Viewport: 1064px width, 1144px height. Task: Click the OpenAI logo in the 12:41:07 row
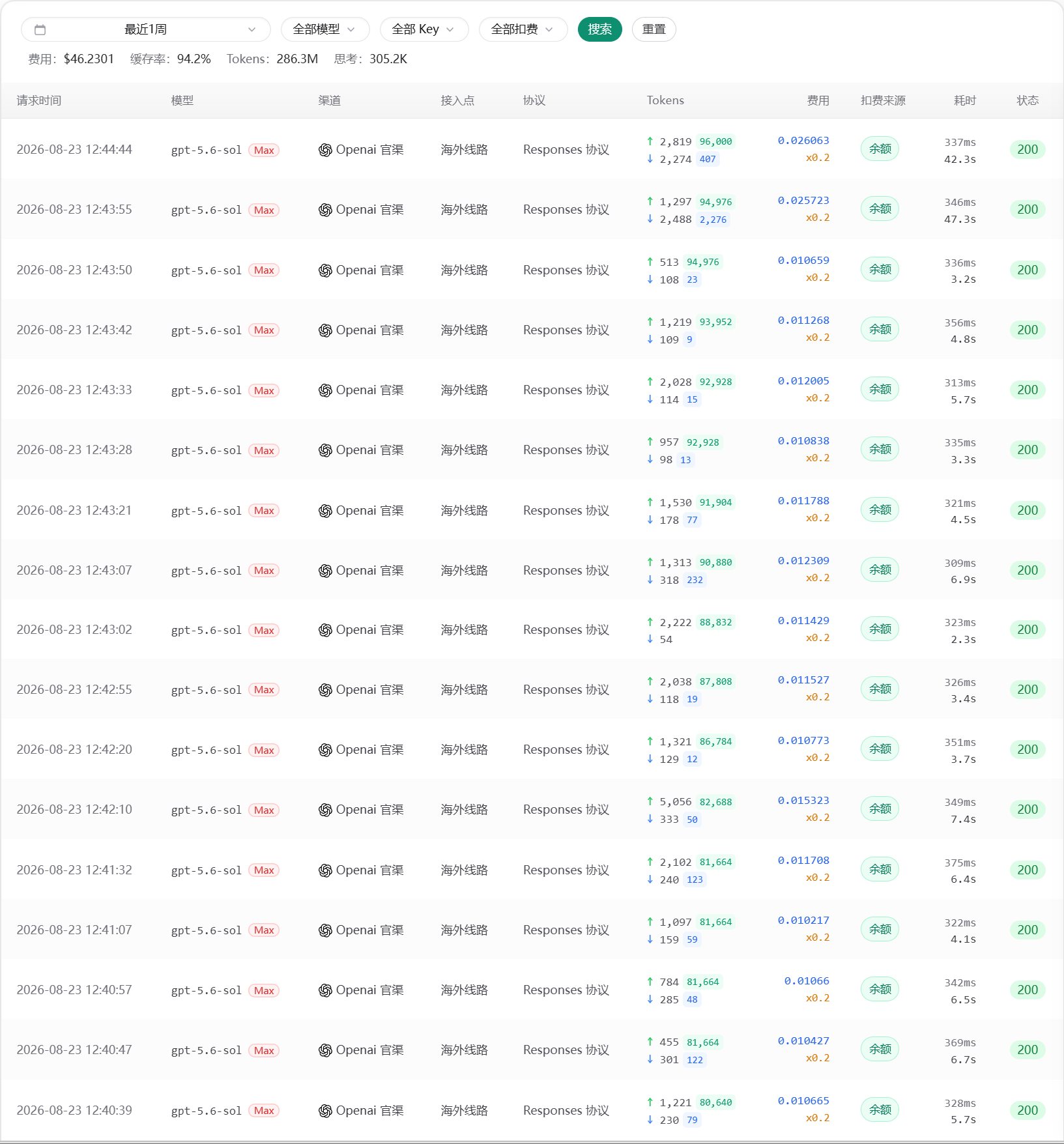(325, 930)
